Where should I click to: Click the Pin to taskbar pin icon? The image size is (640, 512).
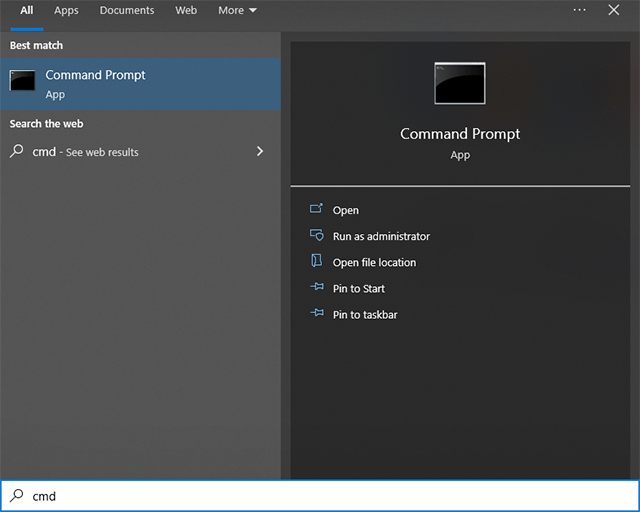pyautogui.click(x=317, y=313)
